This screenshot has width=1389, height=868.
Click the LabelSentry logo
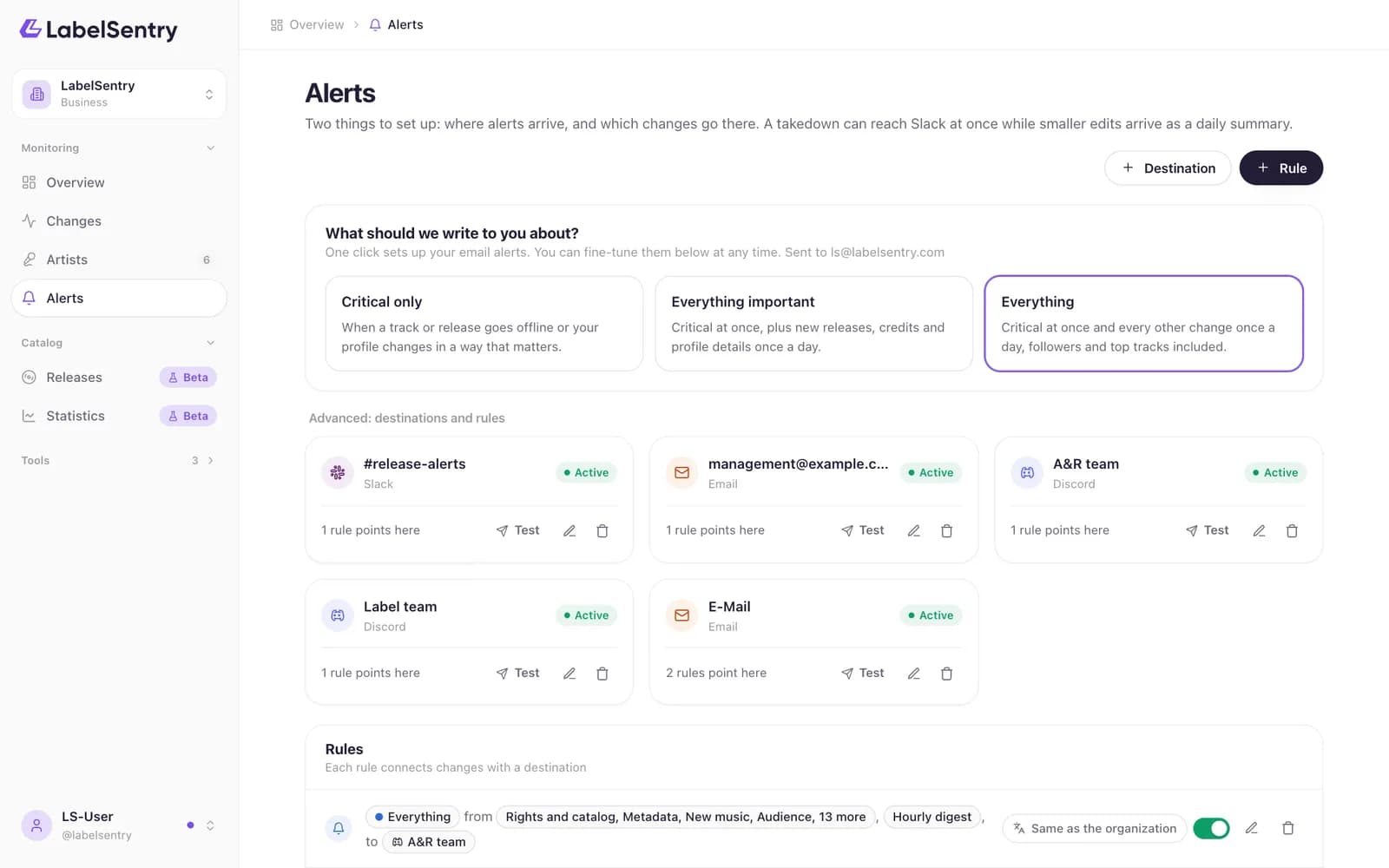pyautogui.click(x=99, y=30)
